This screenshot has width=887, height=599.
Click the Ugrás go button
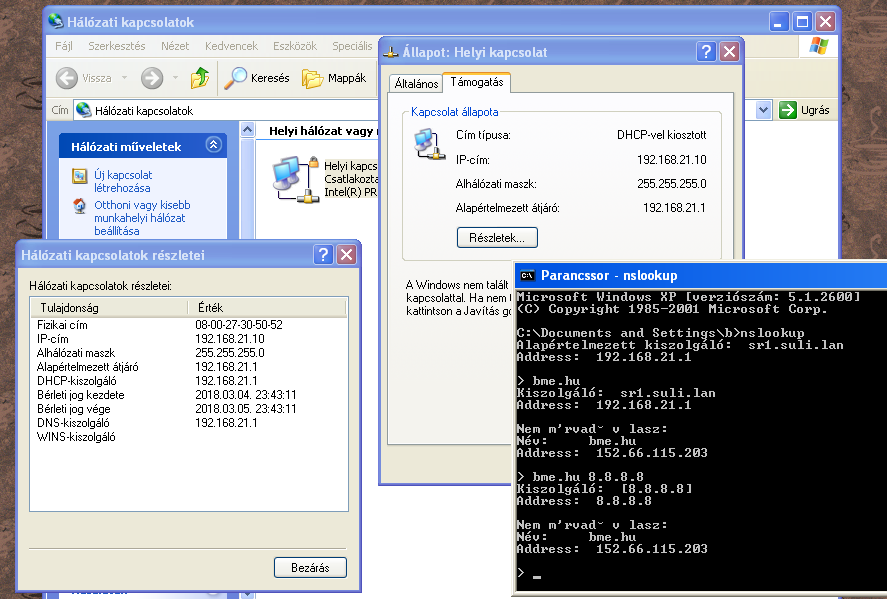click(804, 110)
